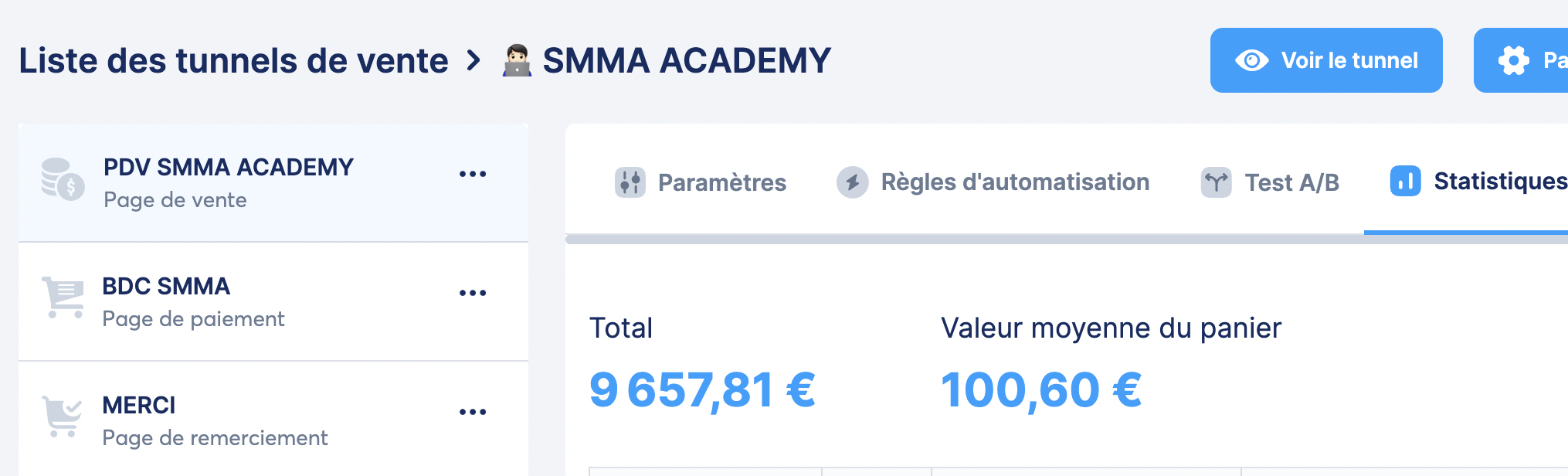
Task: Click the coins icon for PDV SMMA ACADEMY
Action: pyautogui.click(x=63, y=179)
